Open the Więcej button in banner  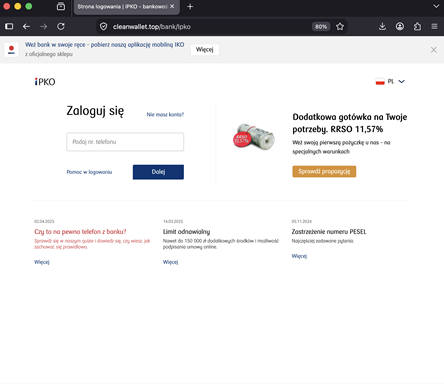pos(205,50)
